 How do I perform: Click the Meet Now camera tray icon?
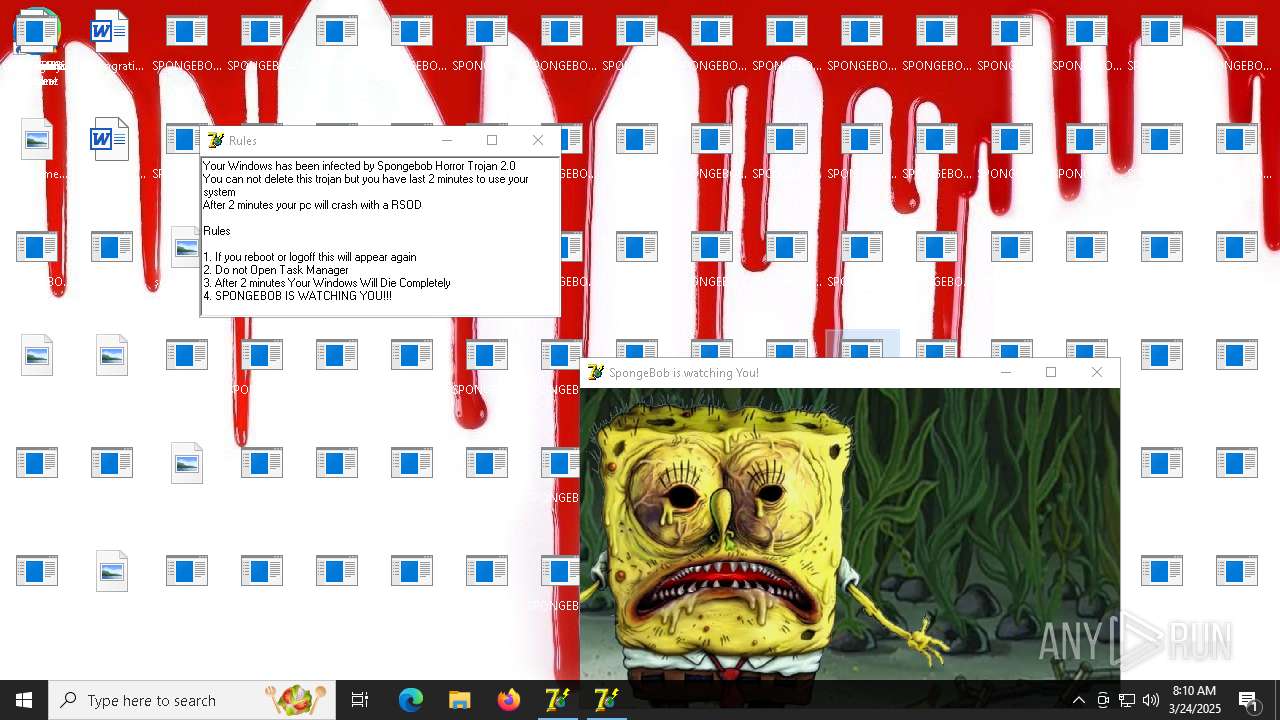(x=1103, y=700)
